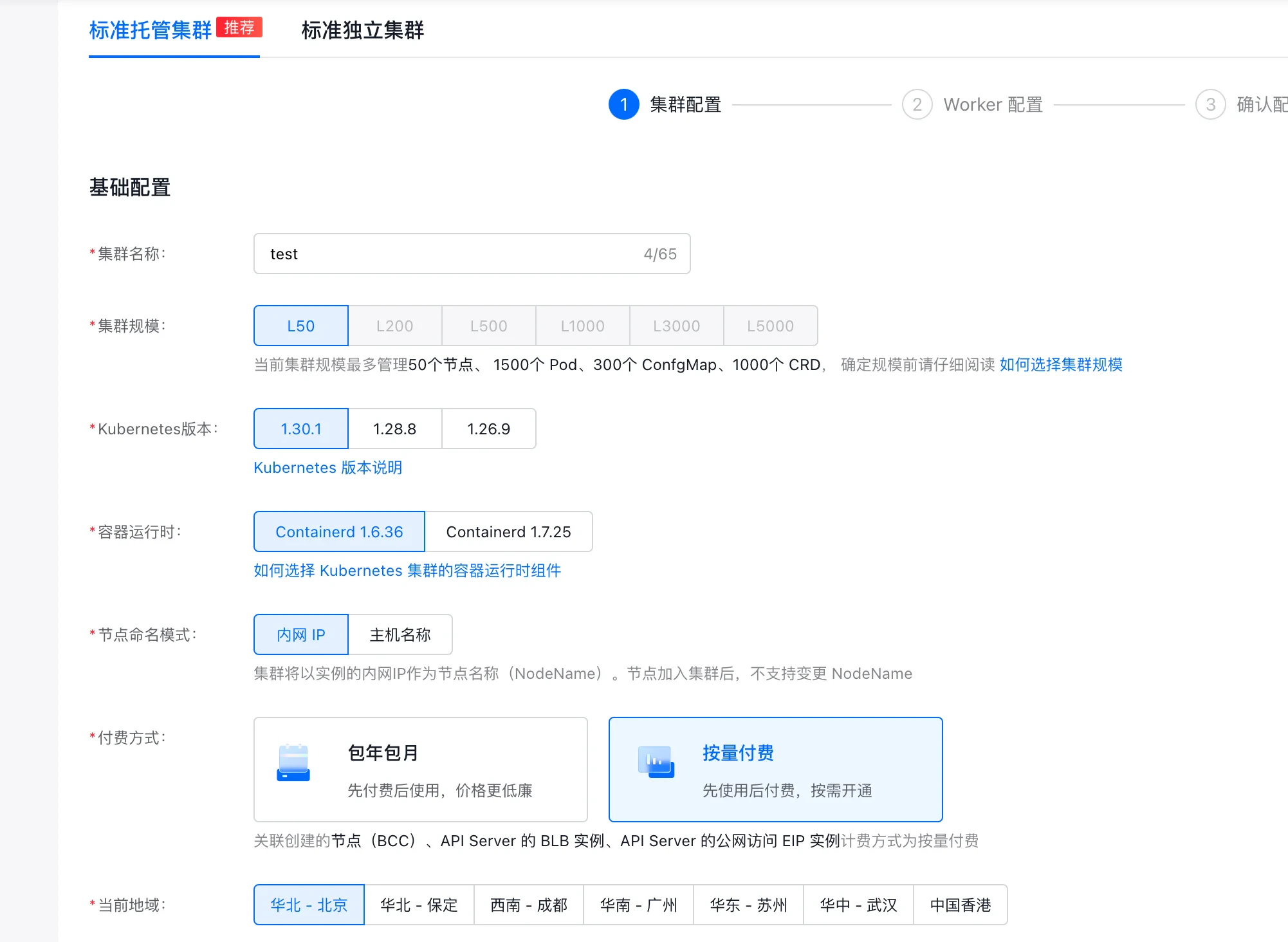Select Kubernetes version 1.26.9
1288x942 pixels.
pos(488,429)
